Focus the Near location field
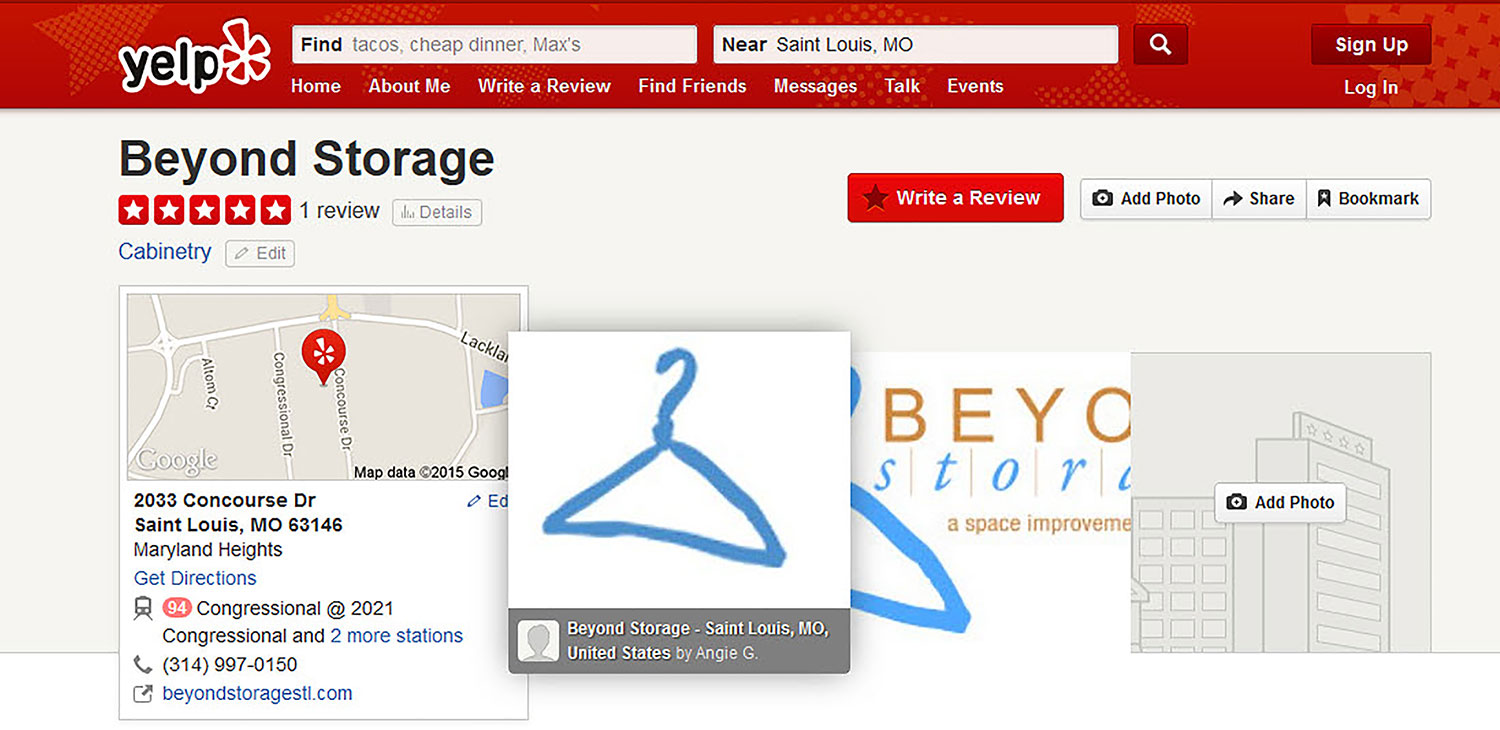Viewport: 1500px width, 730px height. pyautogui.click(x=915, y=44)
